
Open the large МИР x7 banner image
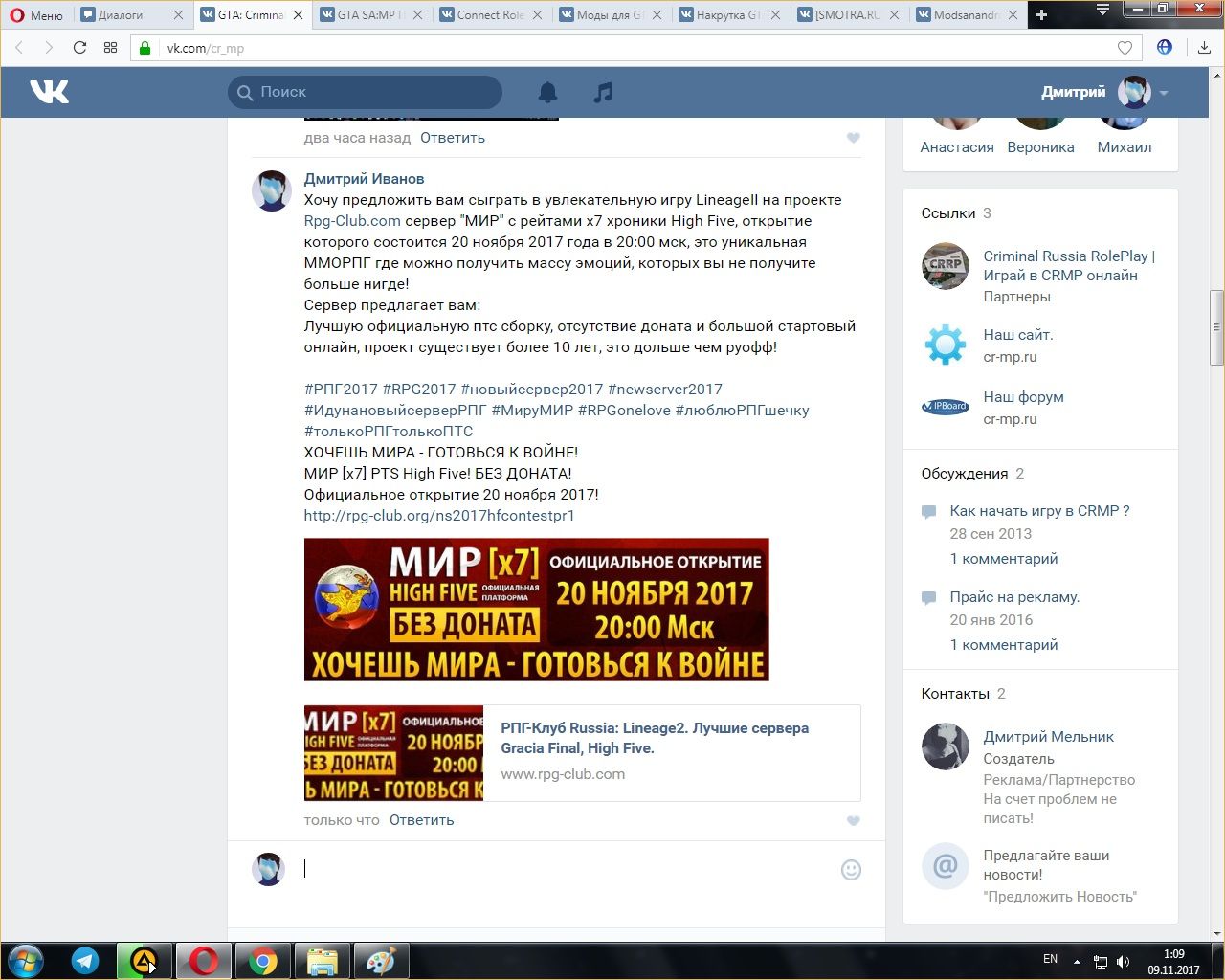tap(536, 610)
